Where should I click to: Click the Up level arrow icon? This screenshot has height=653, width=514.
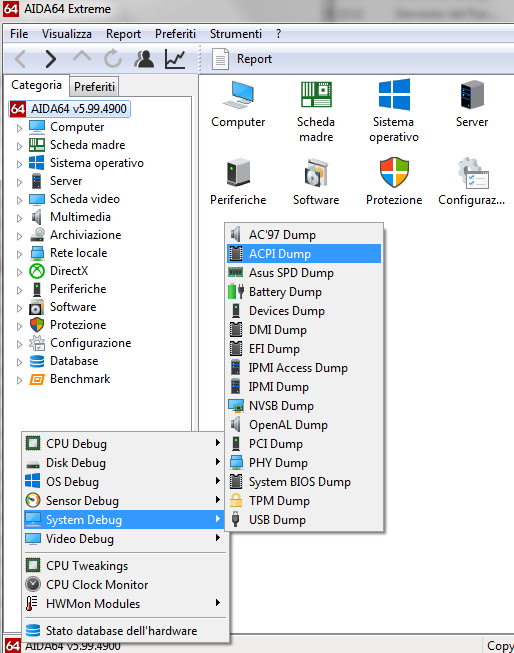pyautogui.click(x=82, y=57)
